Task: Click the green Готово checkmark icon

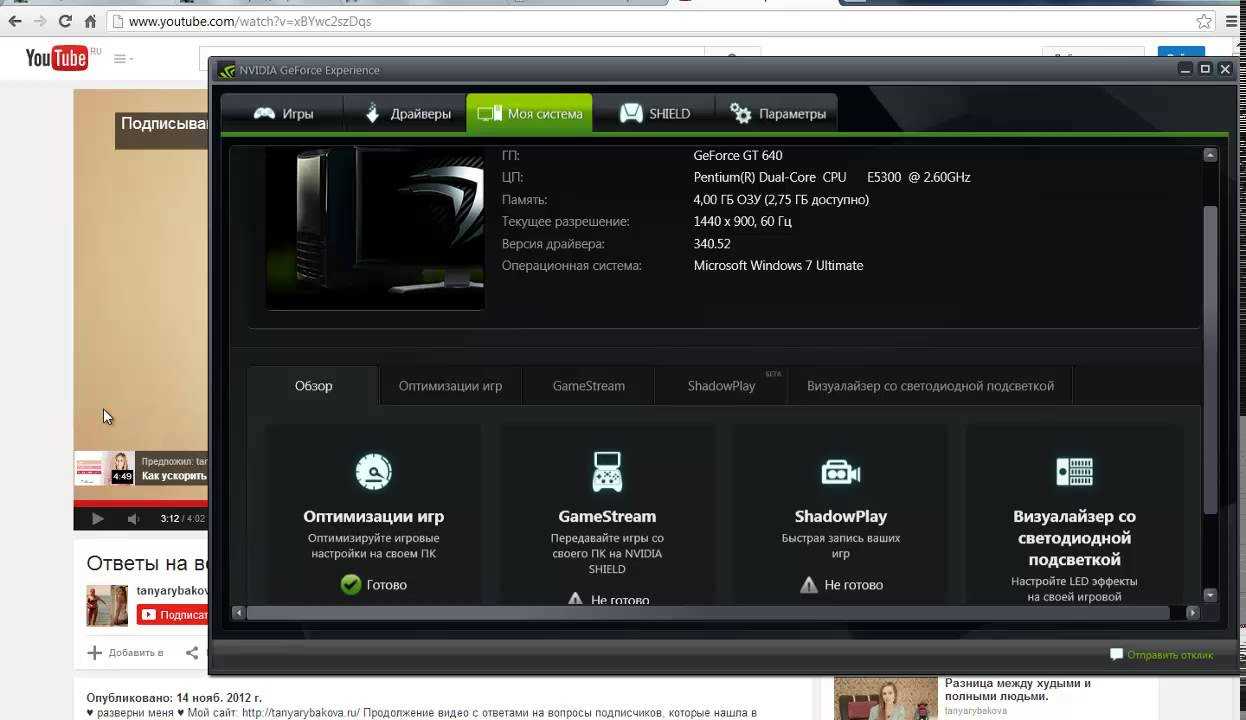Action: pyautogui.click(x=350, y=584)
